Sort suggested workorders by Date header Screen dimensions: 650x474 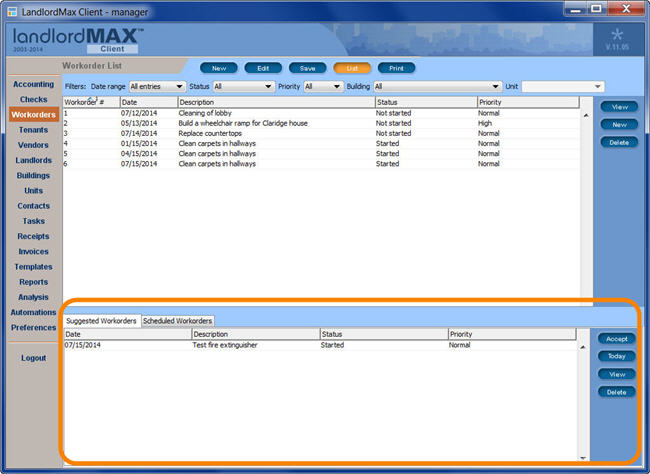128,334
